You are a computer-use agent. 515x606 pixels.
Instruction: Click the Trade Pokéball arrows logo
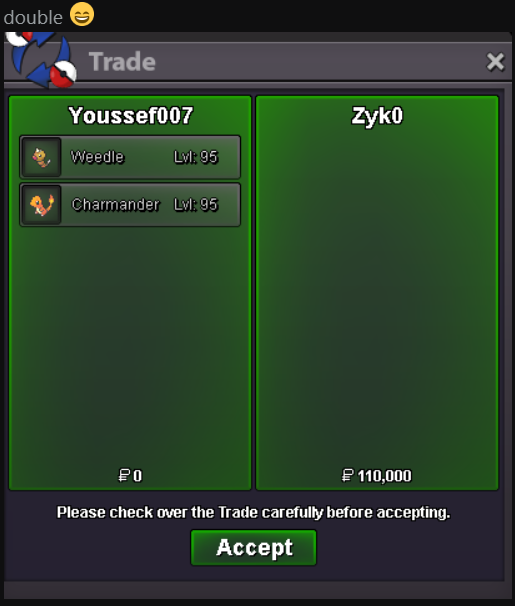coord(42,59)
